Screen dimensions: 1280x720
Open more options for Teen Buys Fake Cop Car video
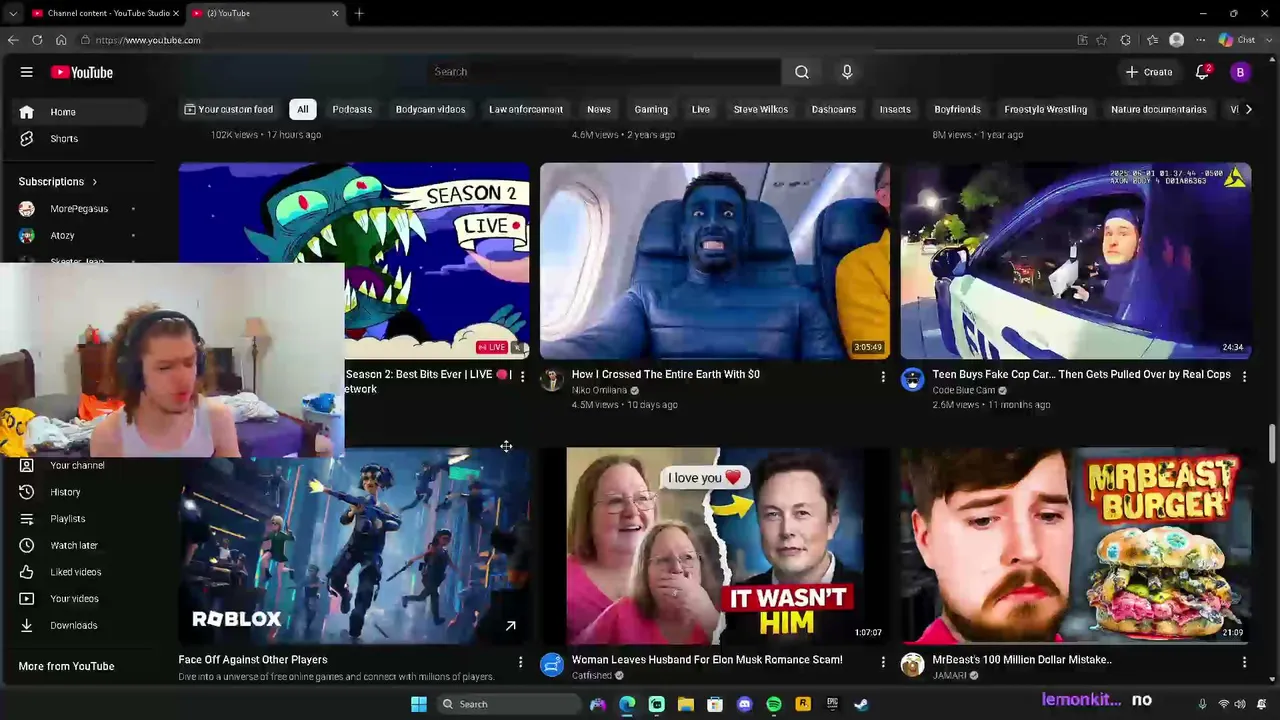coord(1244,376)
